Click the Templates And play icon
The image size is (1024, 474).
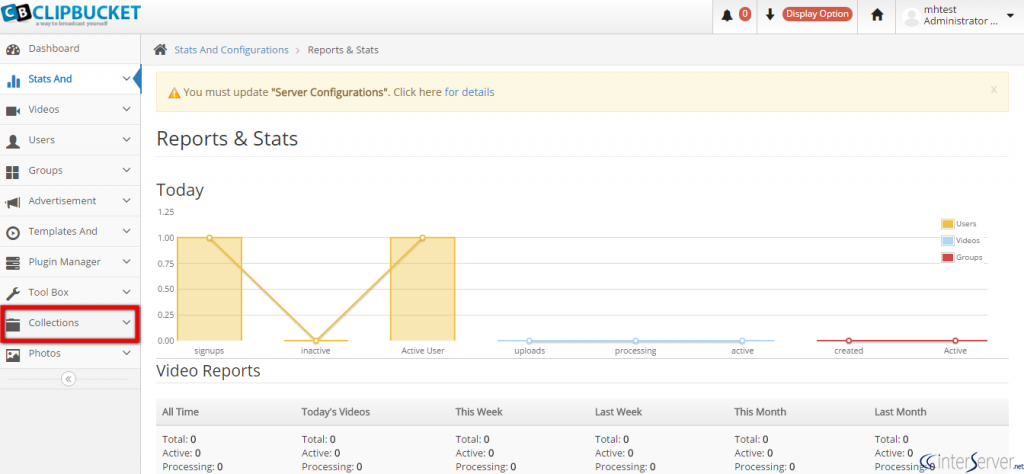tap(12, 232)
